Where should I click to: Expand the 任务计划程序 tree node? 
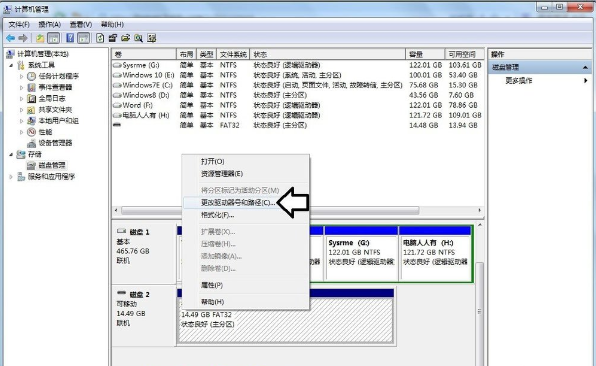coord(21,76)
